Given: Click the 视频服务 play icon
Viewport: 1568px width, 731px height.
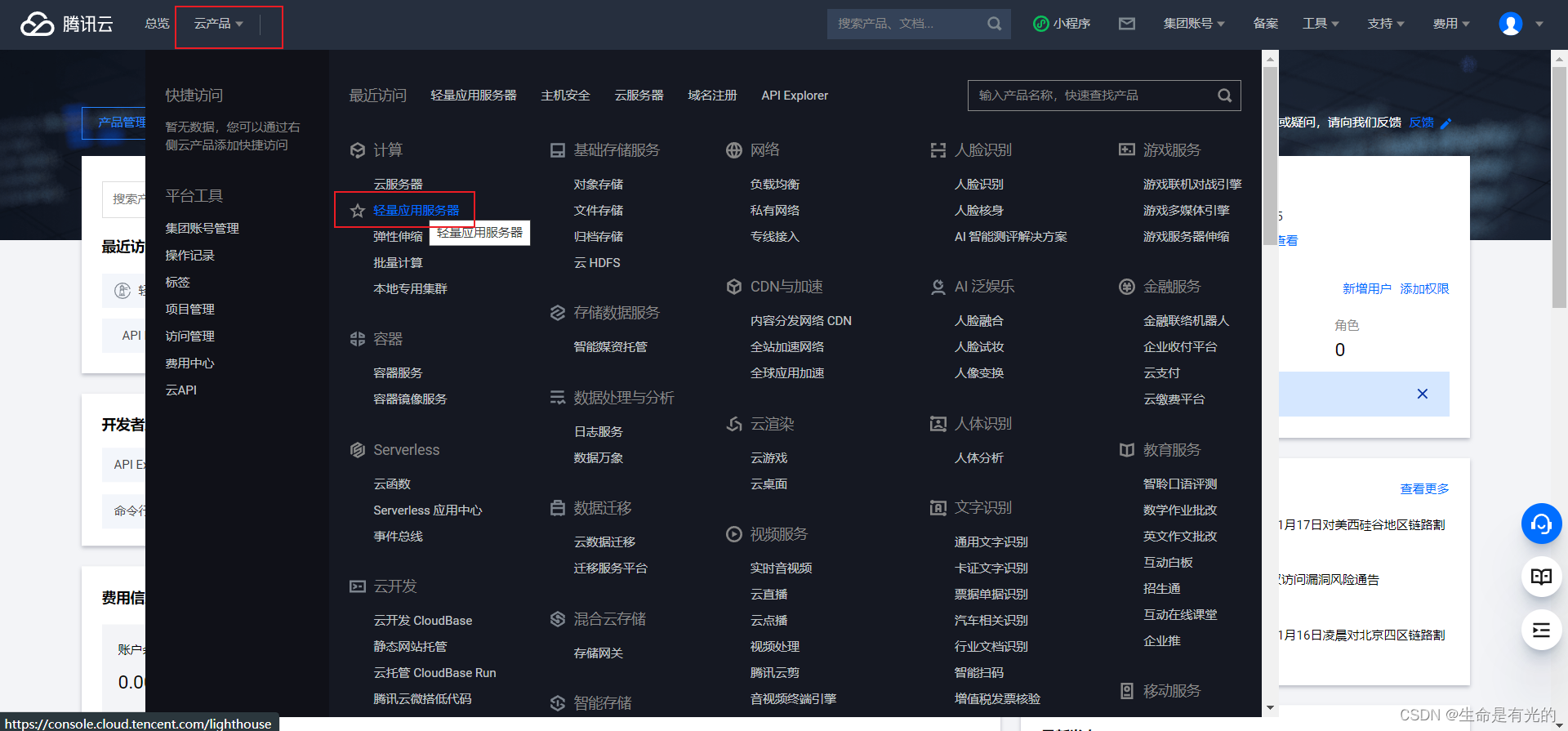Looking at the screenshot, I should (x=733, y=534).
